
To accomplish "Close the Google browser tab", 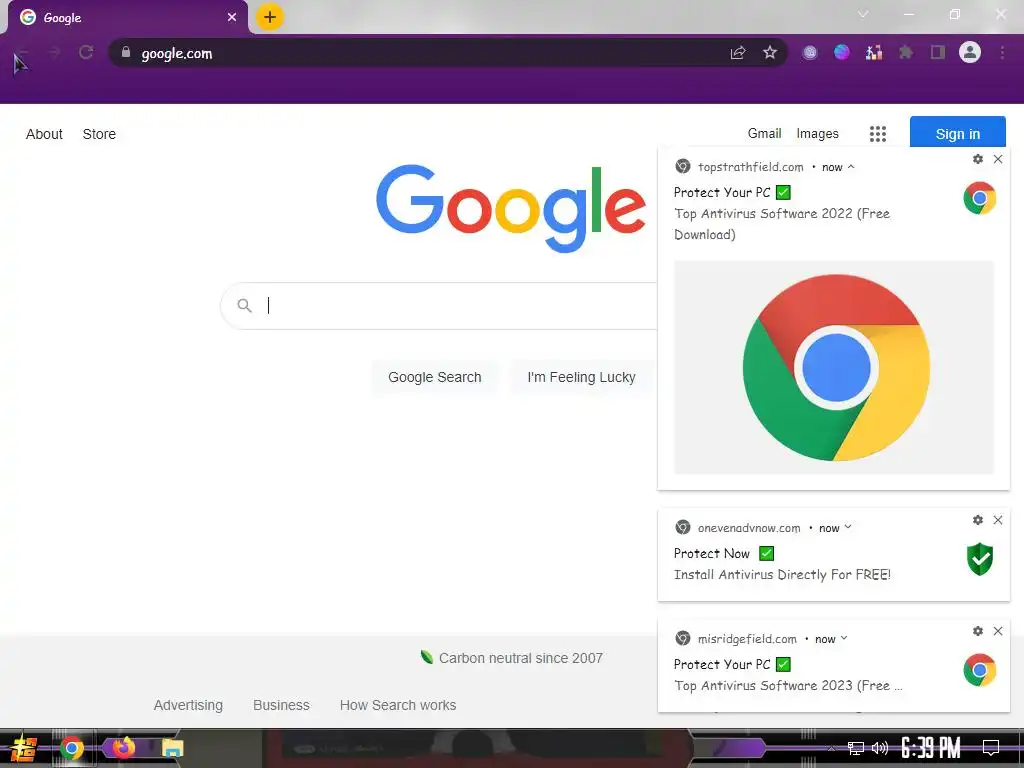I will (232, 17).
